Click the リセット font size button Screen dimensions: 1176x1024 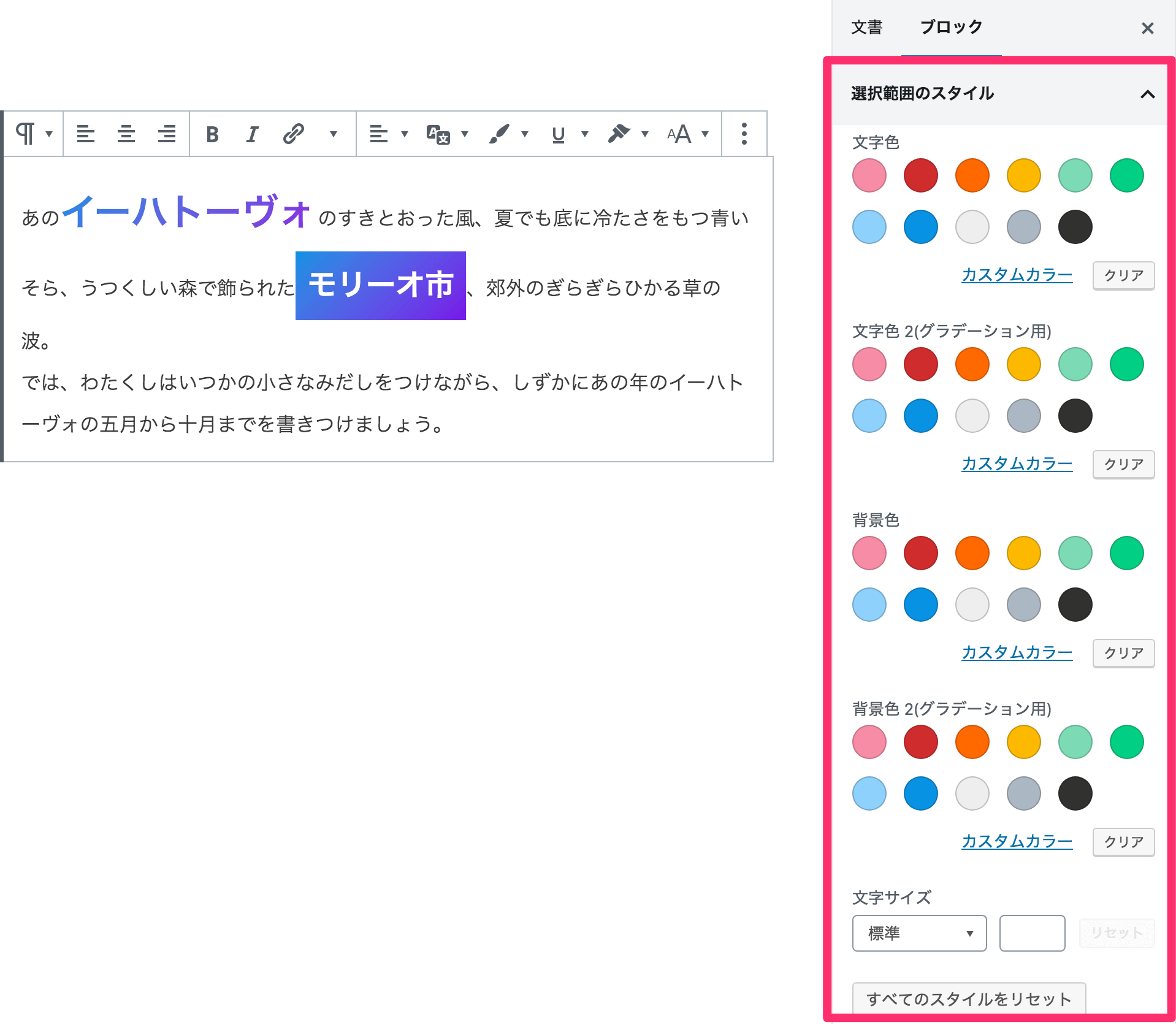pos(1117,933)
